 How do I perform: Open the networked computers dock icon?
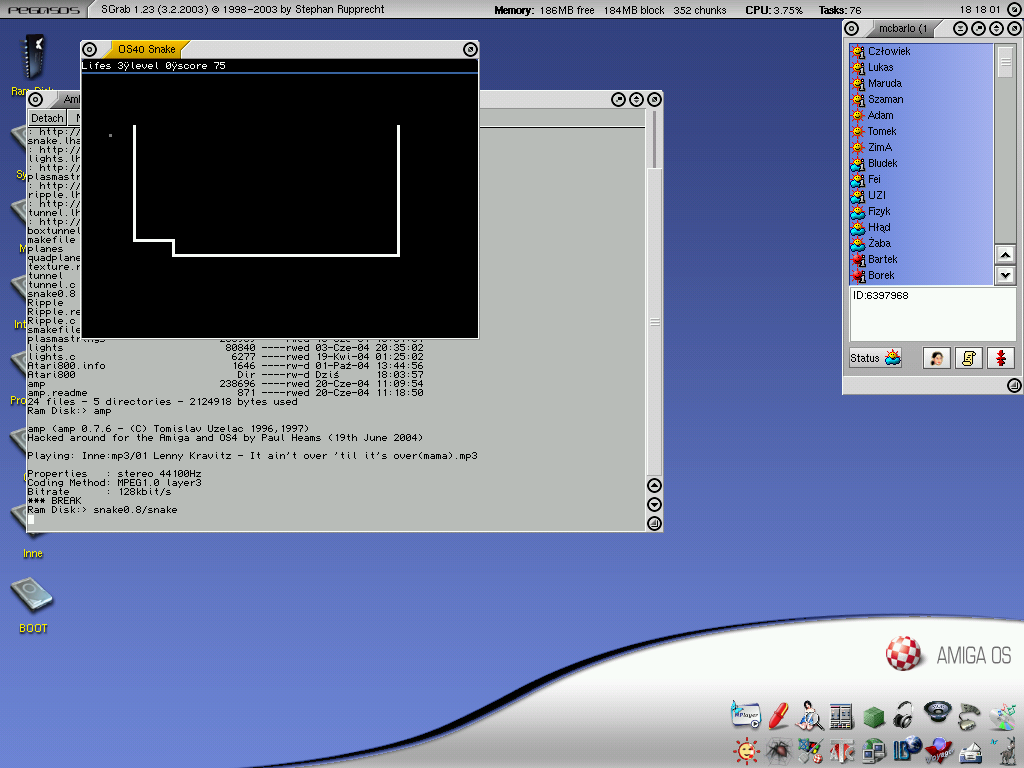tap(873, 751)
